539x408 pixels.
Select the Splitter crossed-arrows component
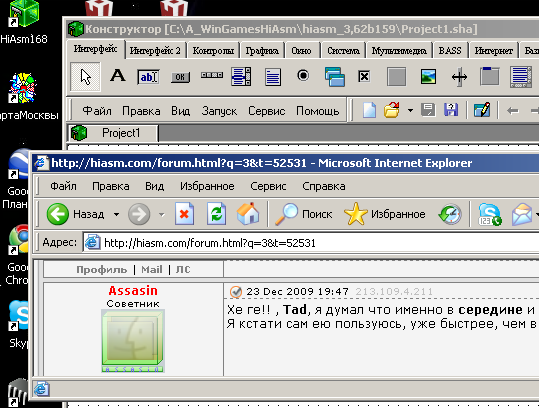[x=459, y=77]
